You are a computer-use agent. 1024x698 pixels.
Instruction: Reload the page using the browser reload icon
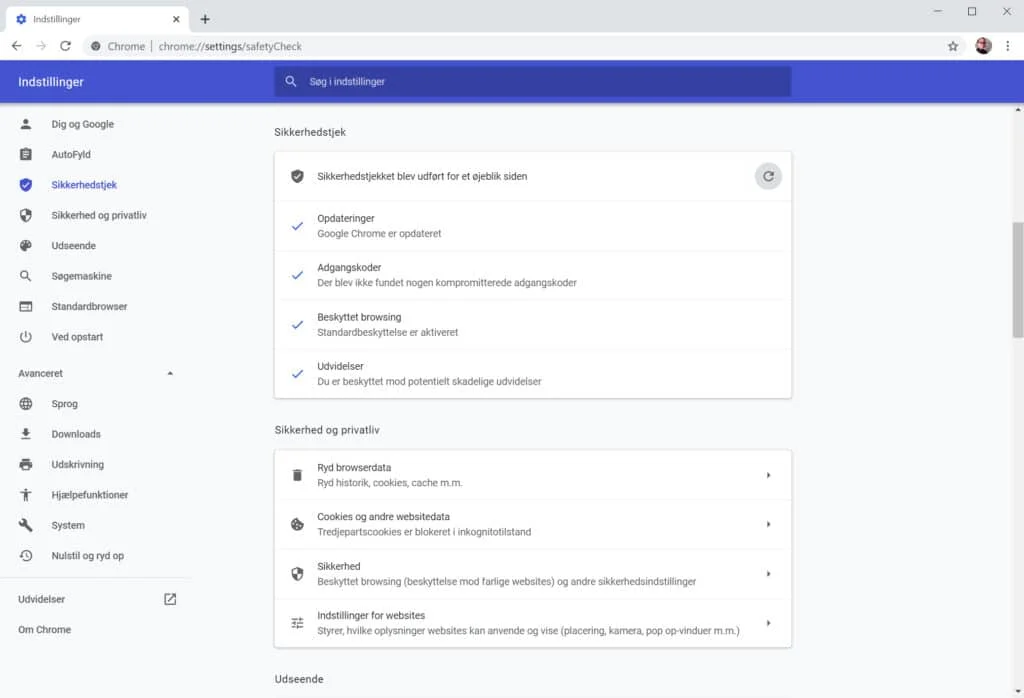click(x=66, y=46)
